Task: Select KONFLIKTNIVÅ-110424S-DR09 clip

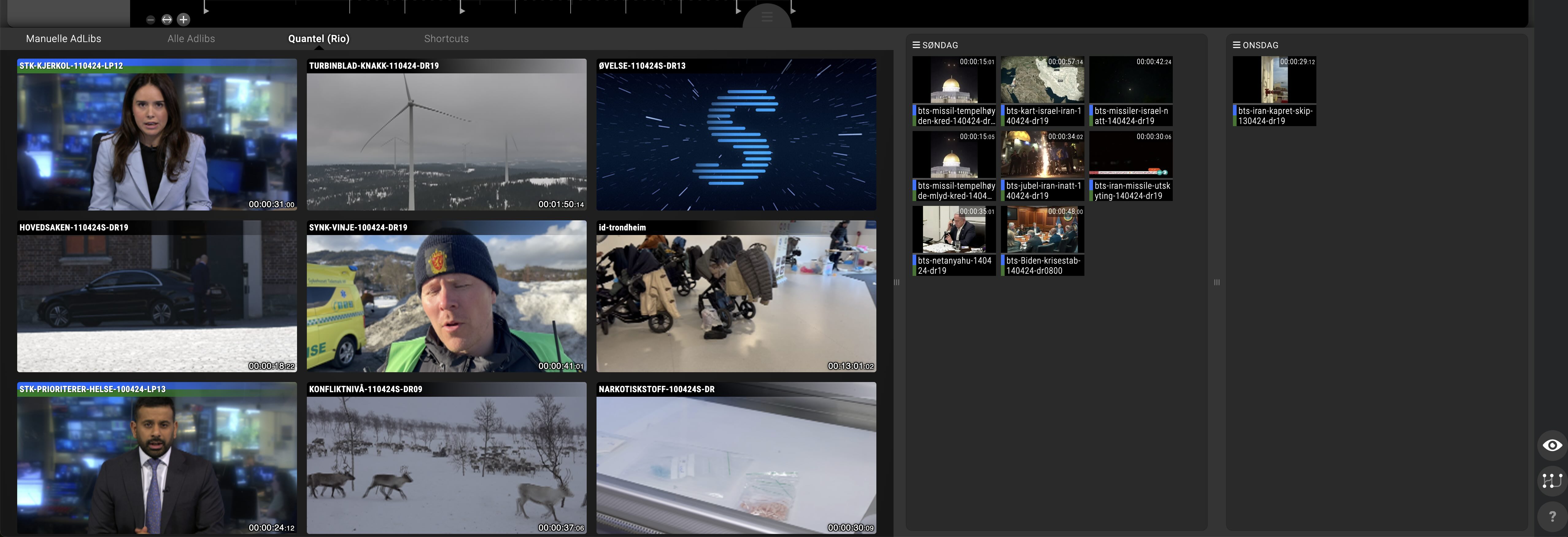Action: [447, 458]
